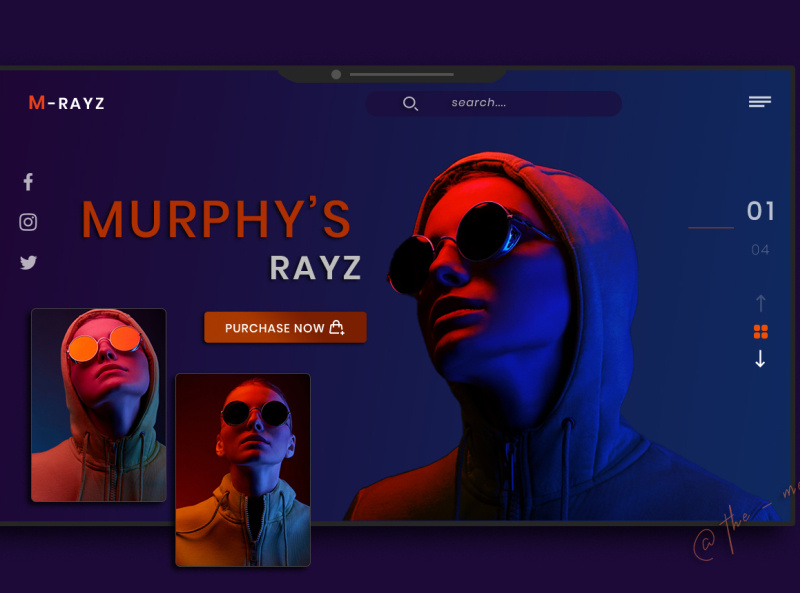Click the PURCHASE NOW button
Screen dimensions: 800x593
click(x=284, y=327)
